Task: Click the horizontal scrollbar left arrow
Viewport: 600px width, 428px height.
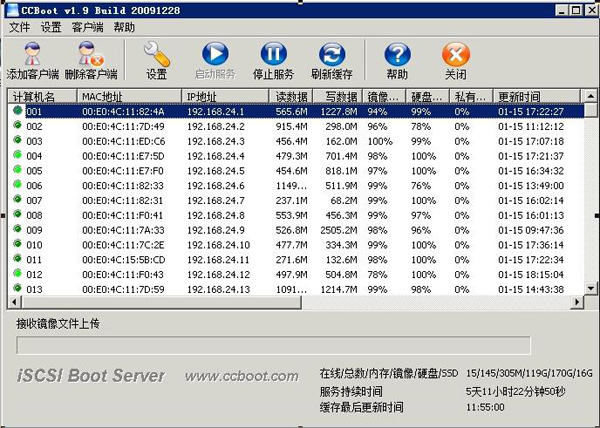Action: pyautogui.click(x=15, y=302)
